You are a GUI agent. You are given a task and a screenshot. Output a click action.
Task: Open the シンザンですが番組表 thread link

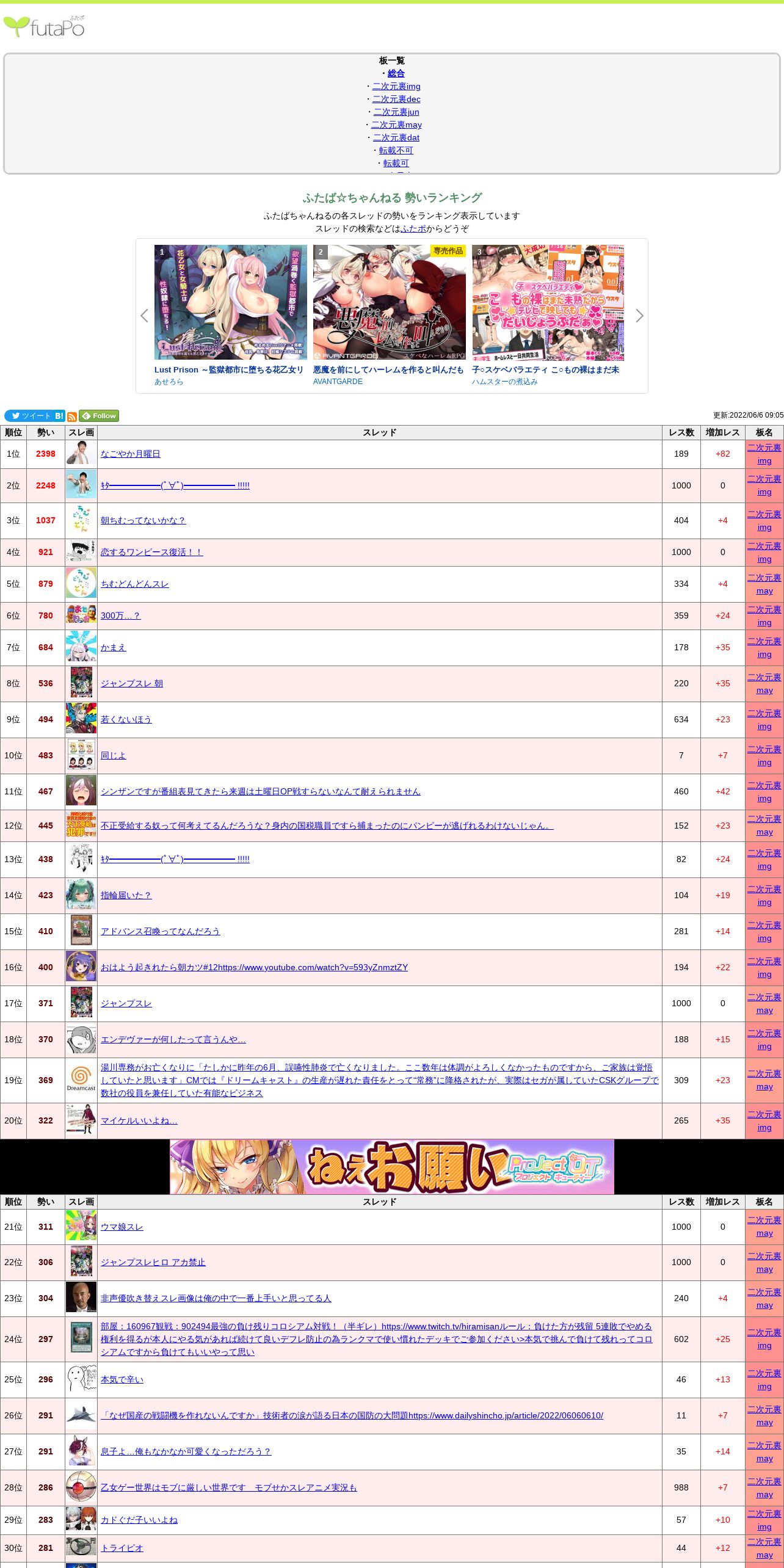[x=261, y=791]
